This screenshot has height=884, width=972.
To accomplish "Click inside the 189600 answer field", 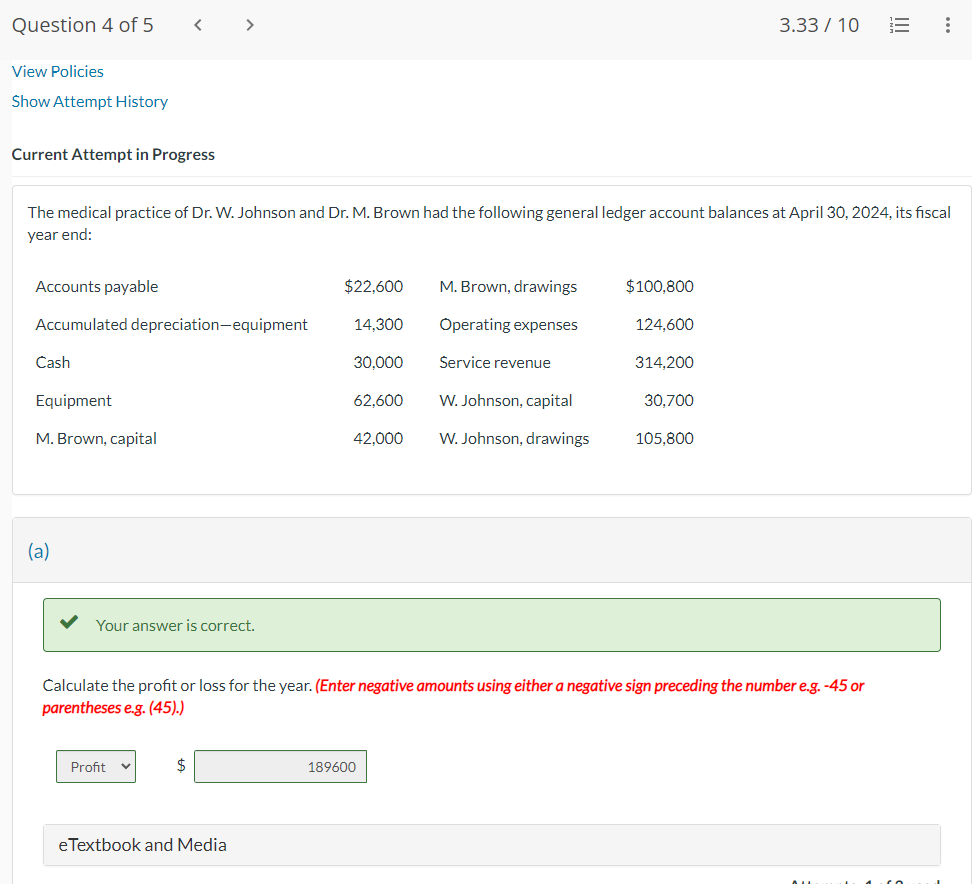I will point(280,765).
